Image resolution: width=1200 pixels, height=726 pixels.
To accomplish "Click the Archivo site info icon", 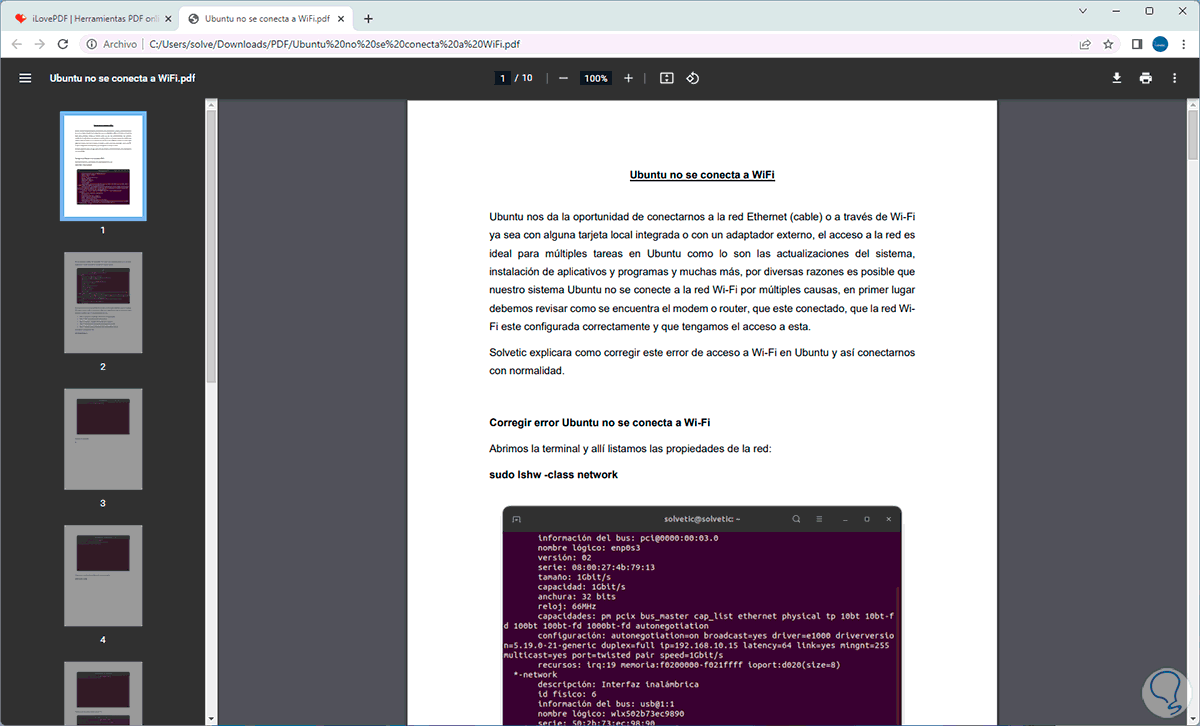I will [x=91, y=44].
